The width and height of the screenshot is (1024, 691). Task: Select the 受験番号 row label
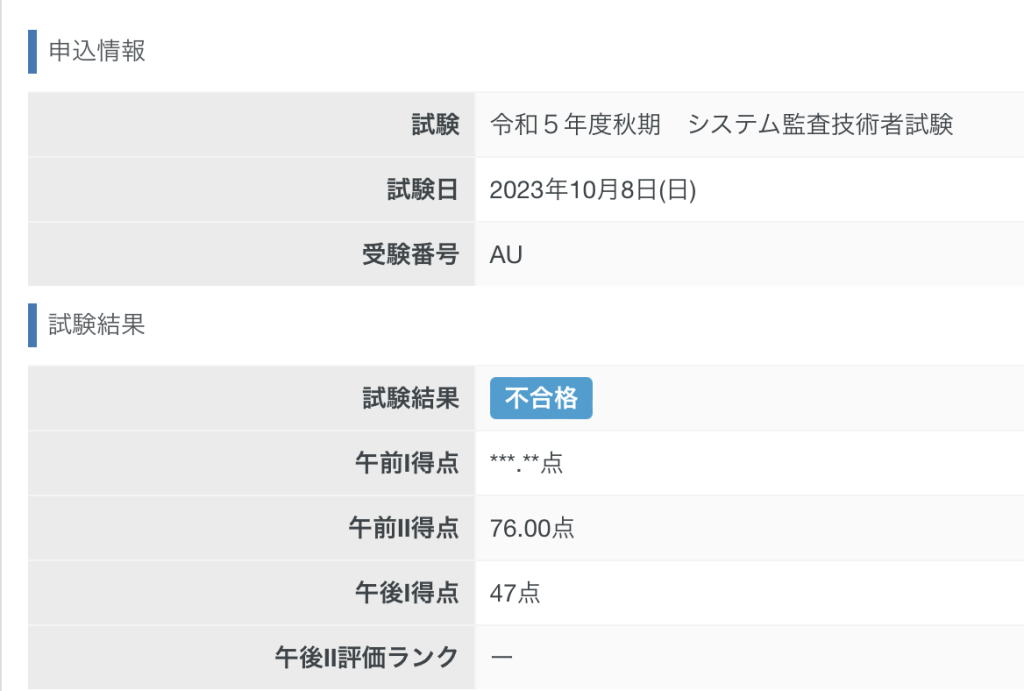pyautogui.click(x=410, y=254)
